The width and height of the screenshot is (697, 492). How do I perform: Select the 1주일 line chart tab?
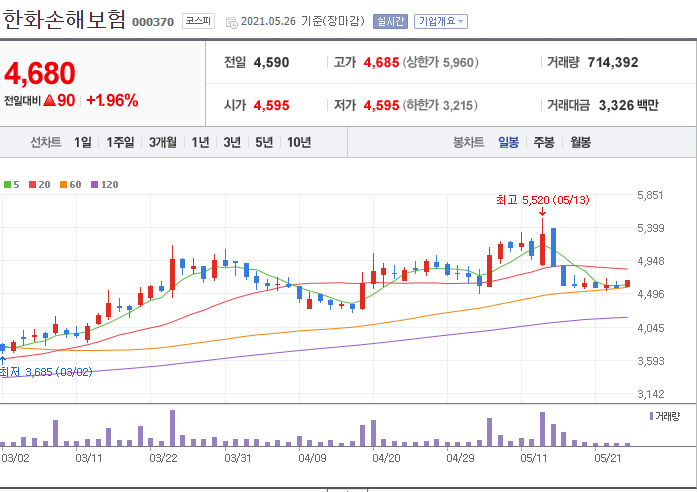click(120, 142)
